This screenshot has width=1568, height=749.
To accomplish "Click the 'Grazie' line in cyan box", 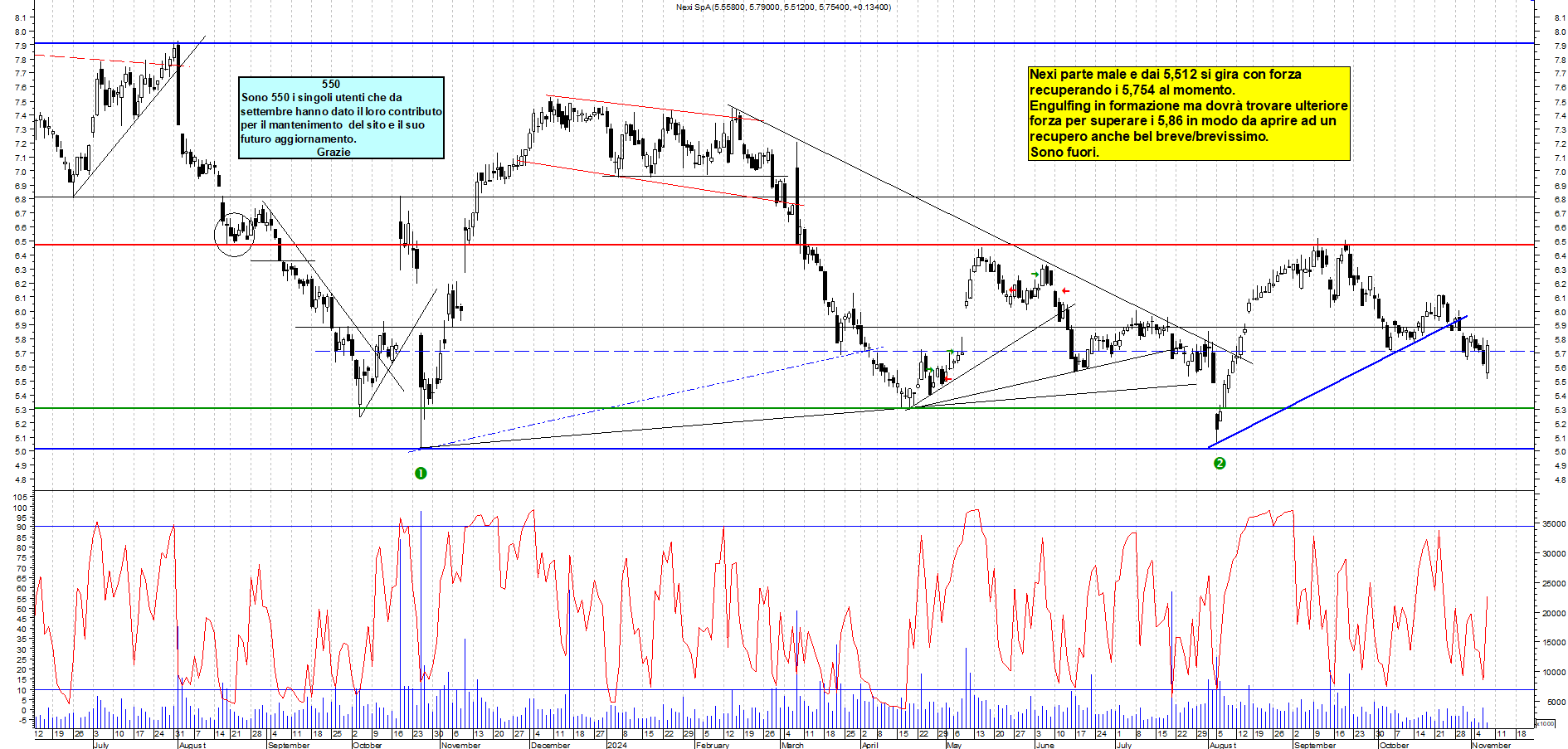I will click(x=334, y=152).
